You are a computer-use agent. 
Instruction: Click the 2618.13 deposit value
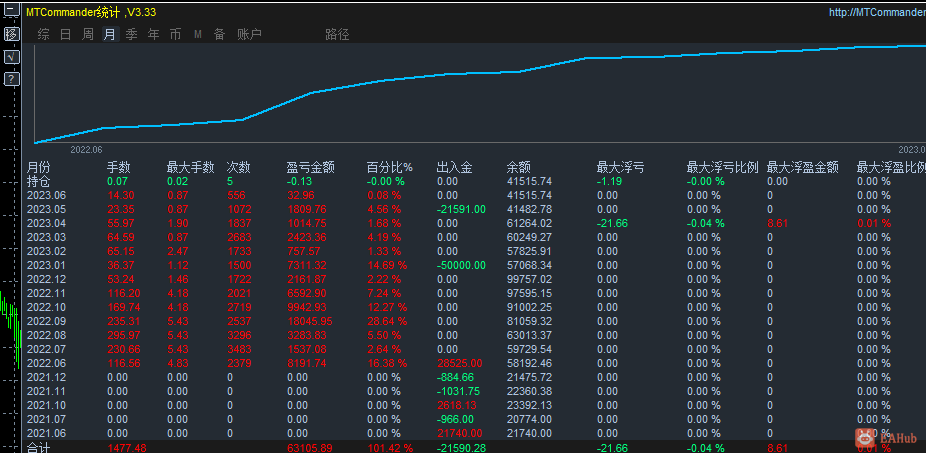coord(457,406)
